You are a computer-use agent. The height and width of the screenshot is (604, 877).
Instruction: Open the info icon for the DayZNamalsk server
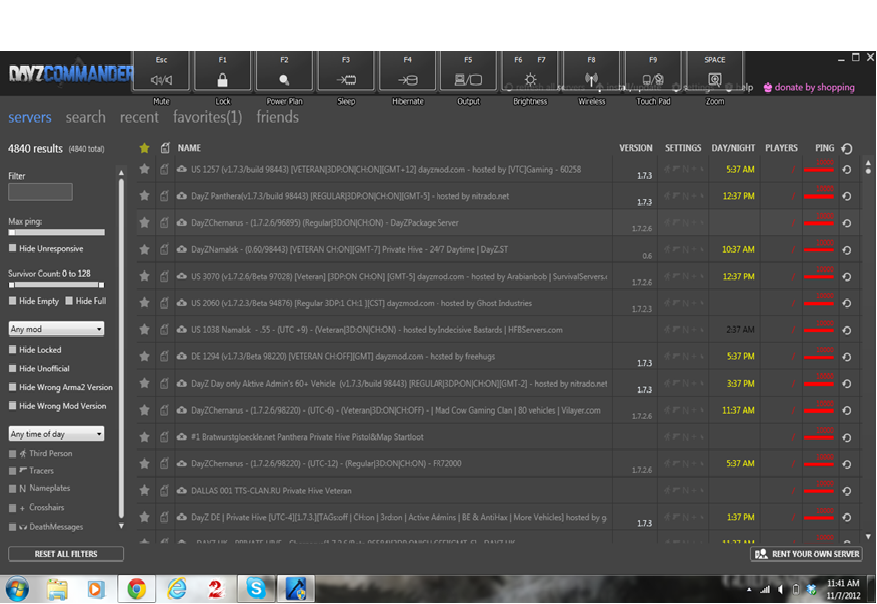tap(164, 250)
